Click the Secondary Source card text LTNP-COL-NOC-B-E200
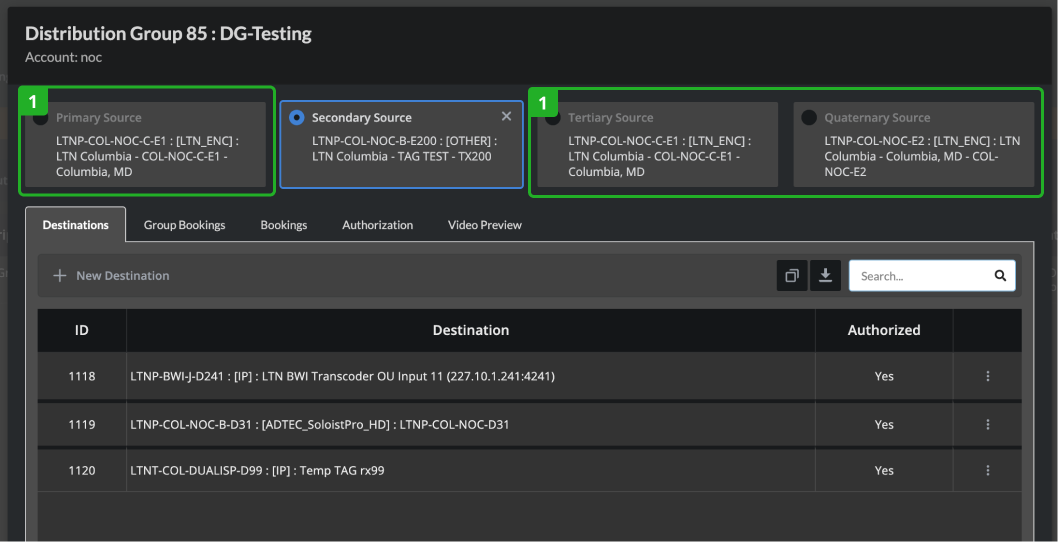 (405, 149)
